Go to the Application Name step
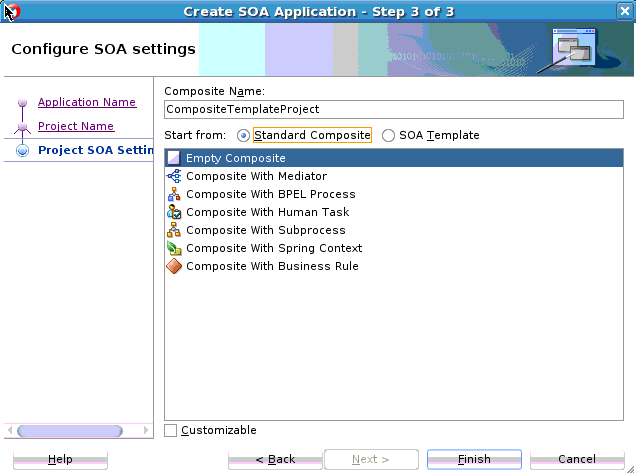Image resolution: width=636 pixels, height=473 pixels. tap(86, 102)
